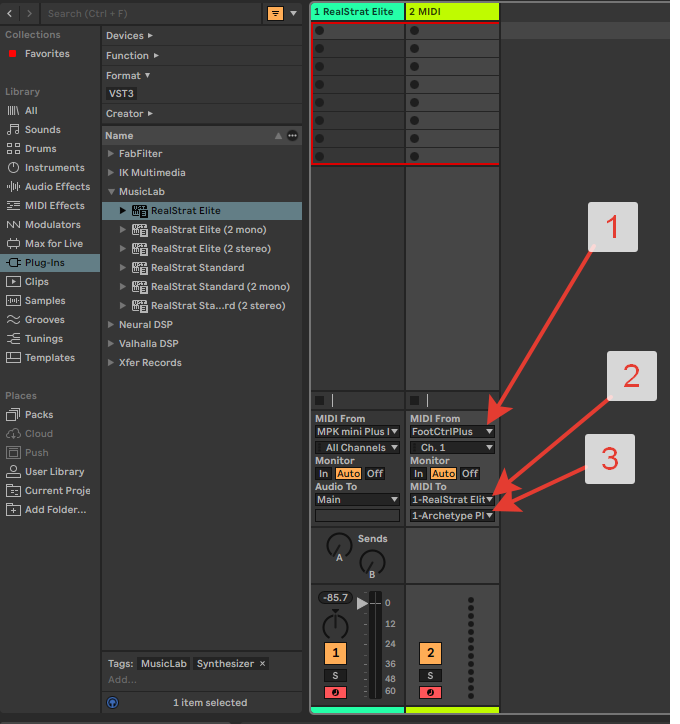Expand the FabFilter folder
Image resolution: width=680 pixels, height=724 pixels.
(x=111, y=153)
